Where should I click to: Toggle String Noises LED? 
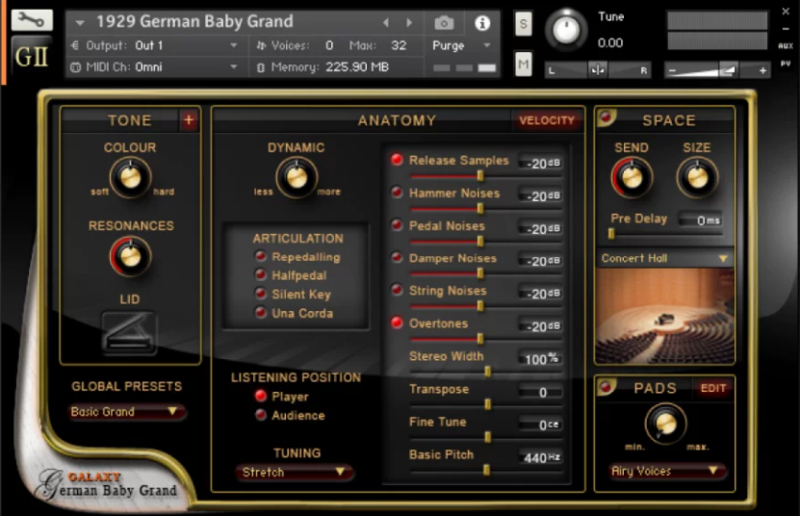(x=397, y=290)
